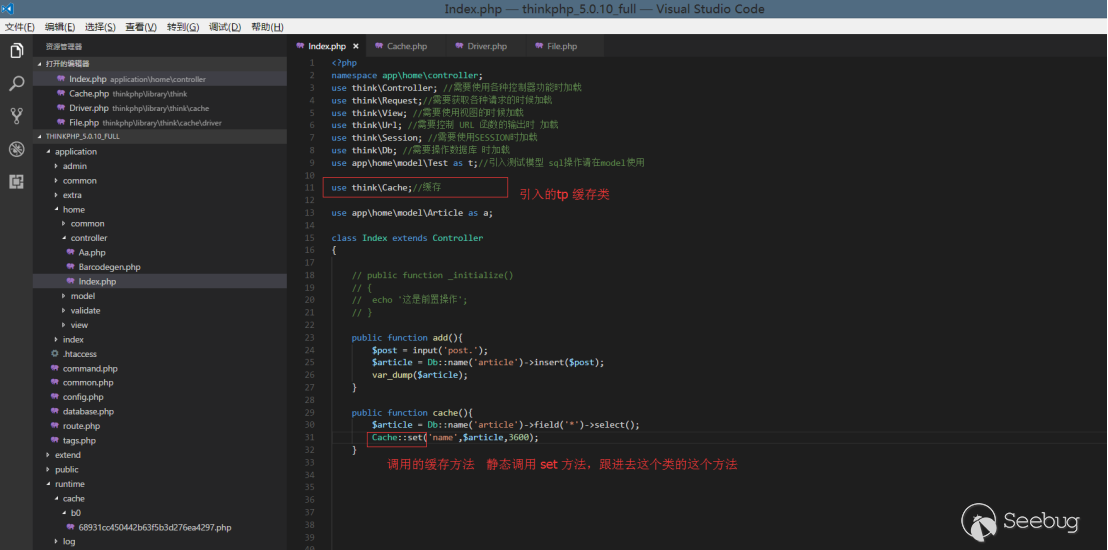
Task: Open the 帮助(H) menu
Action: click(266, 27)
